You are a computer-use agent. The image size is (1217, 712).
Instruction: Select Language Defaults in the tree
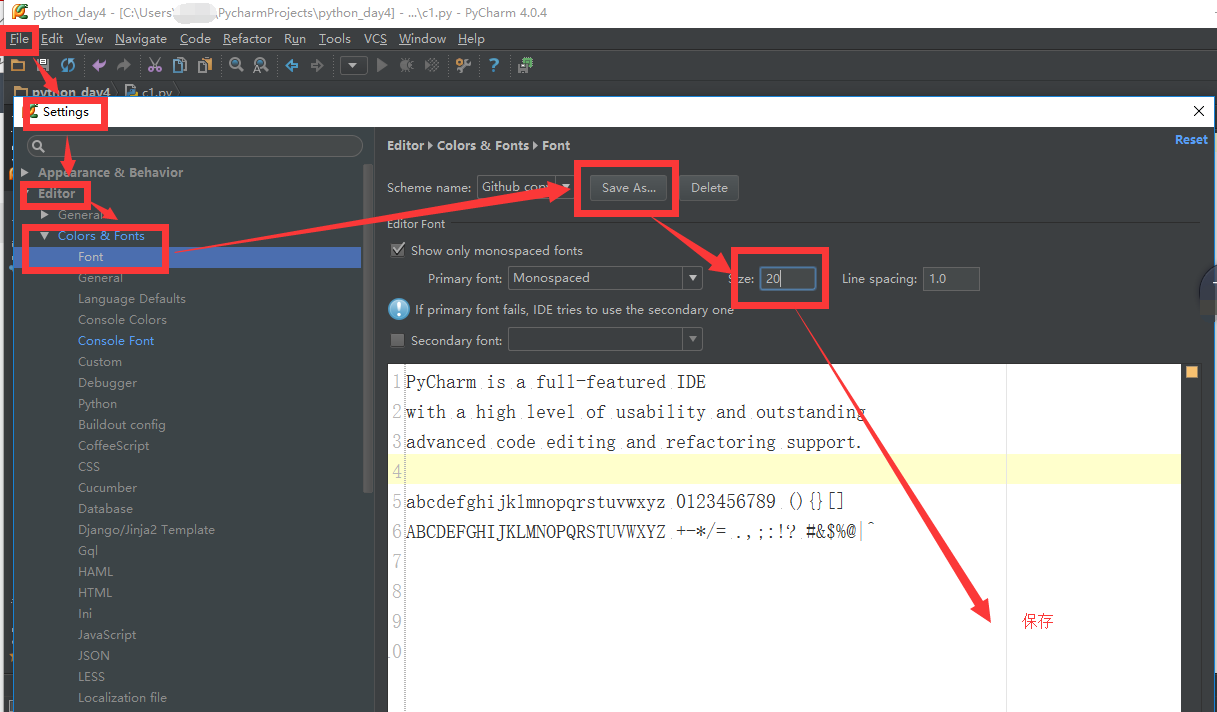pos(132,298)
